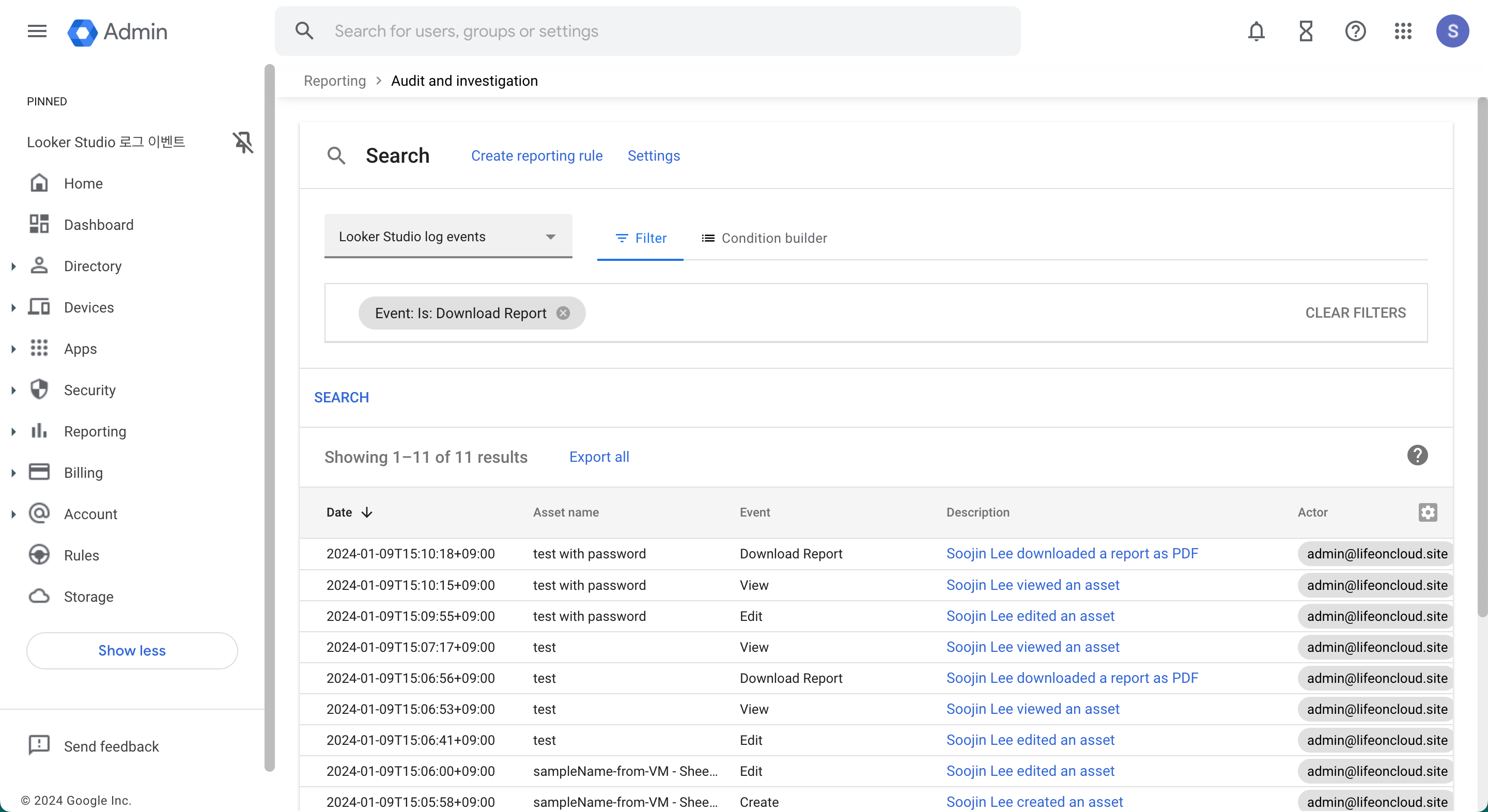Click the CLEAR FILTERS button
1488x812 pixels.
tap(1355, 313)
